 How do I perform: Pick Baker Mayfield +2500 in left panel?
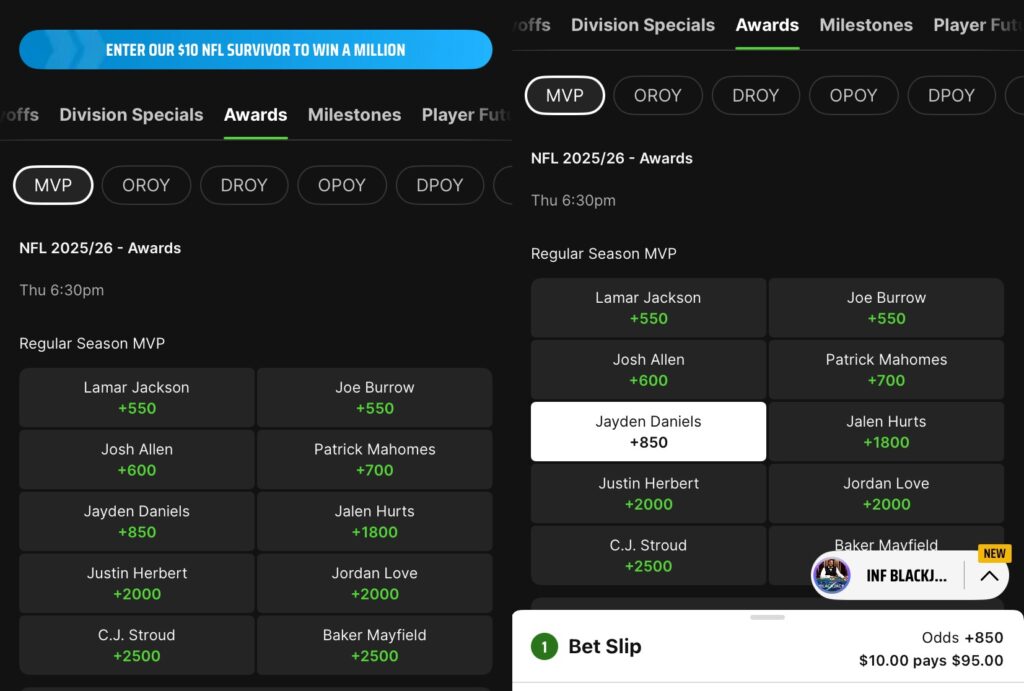(375, 645)
